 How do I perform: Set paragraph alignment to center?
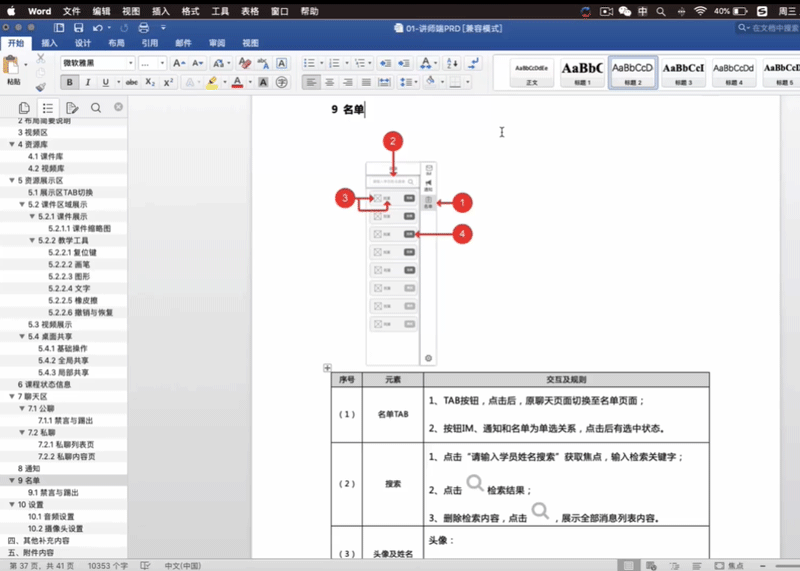pos(330,82)
